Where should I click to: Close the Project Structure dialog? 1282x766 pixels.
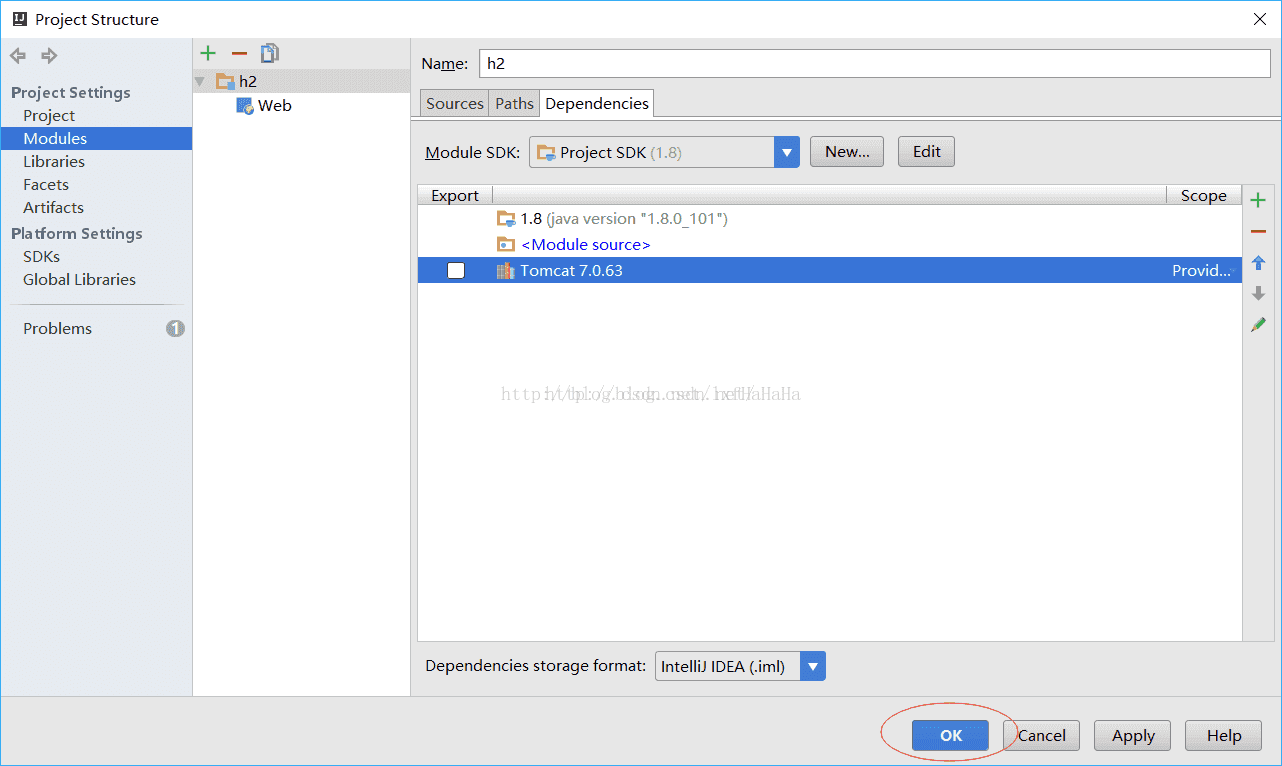[1259, 19]
